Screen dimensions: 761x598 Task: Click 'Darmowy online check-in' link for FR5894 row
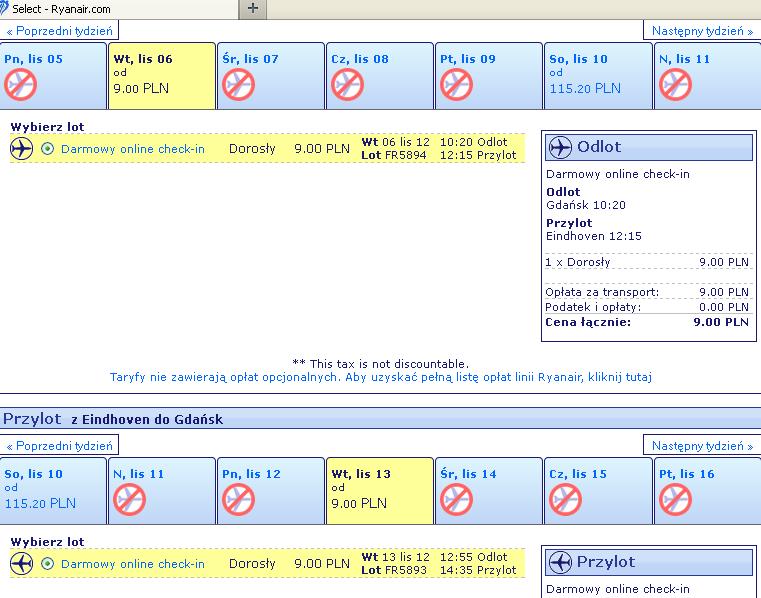coord(133,149)
